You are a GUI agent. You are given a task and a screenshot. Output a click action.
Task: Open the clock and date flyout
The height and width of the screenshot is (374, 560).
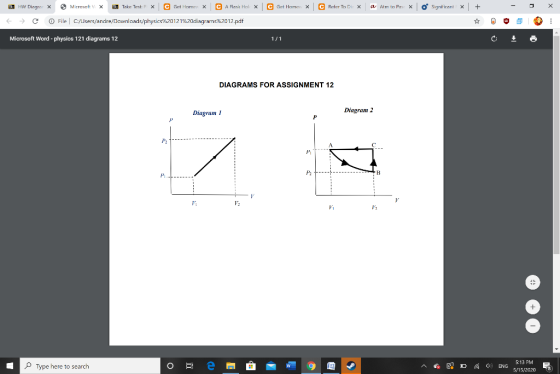(524, 366)
